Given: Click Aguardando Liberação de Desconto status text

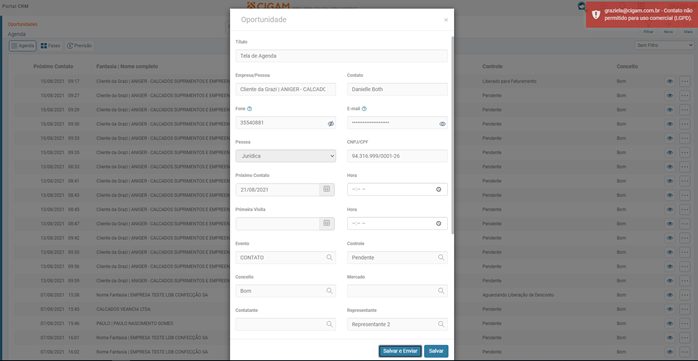Looking at the screenshot, I should click(518, 295).
